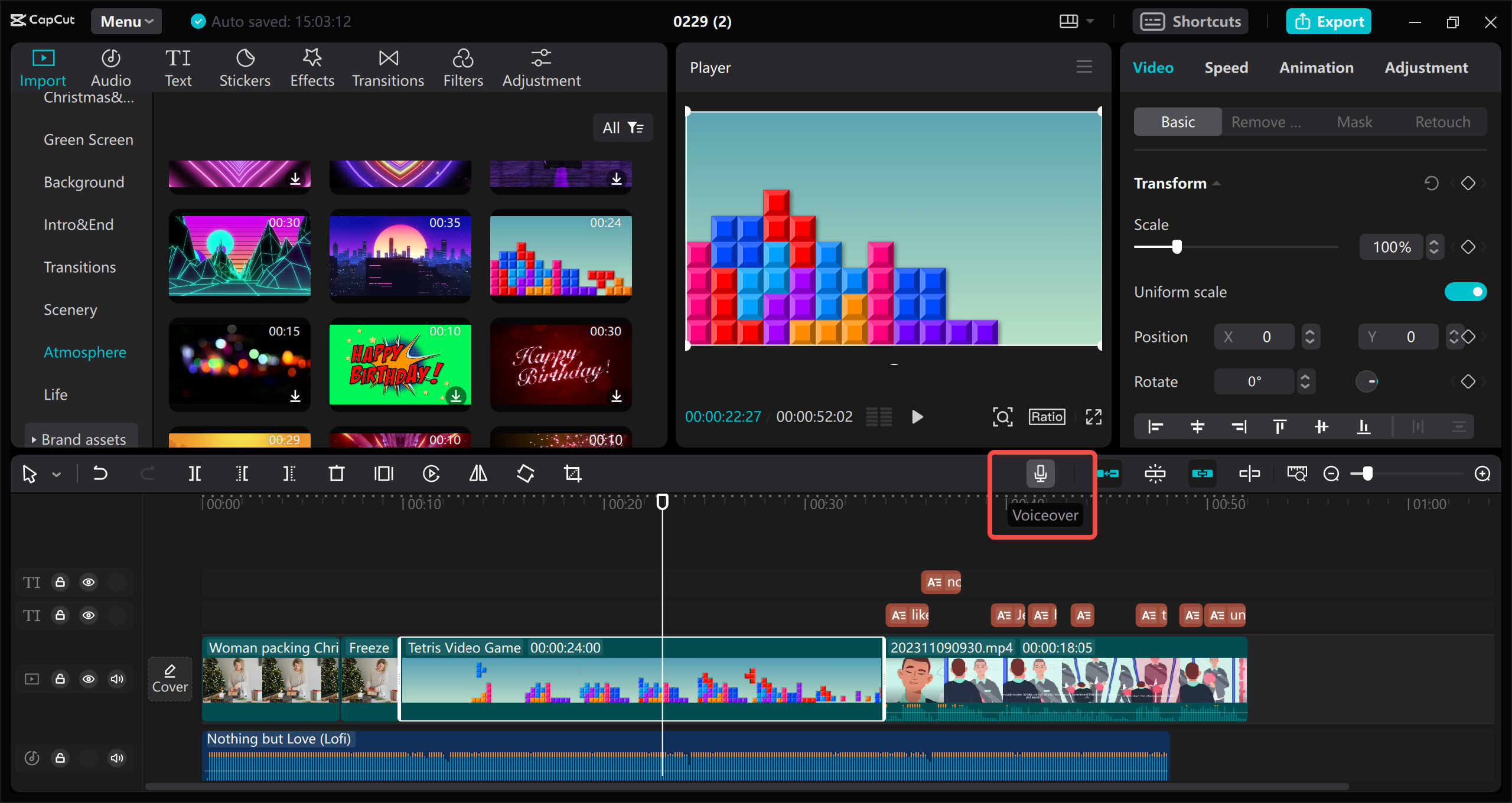This screenshot has width=1512, height=803.
Task: Open the Ratio settings button
Action: (x=1046, y=416)
